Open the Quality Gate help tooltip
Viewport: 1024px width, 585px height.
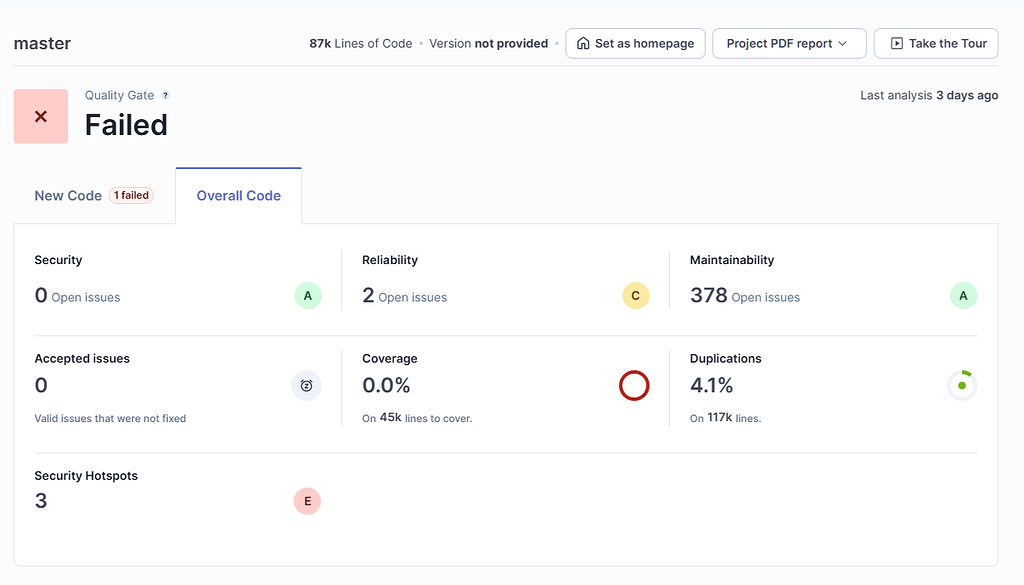167,95
